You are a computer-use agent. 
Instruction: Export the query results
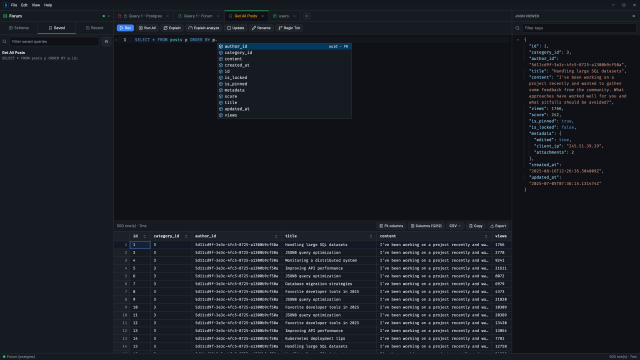[498, 226]
